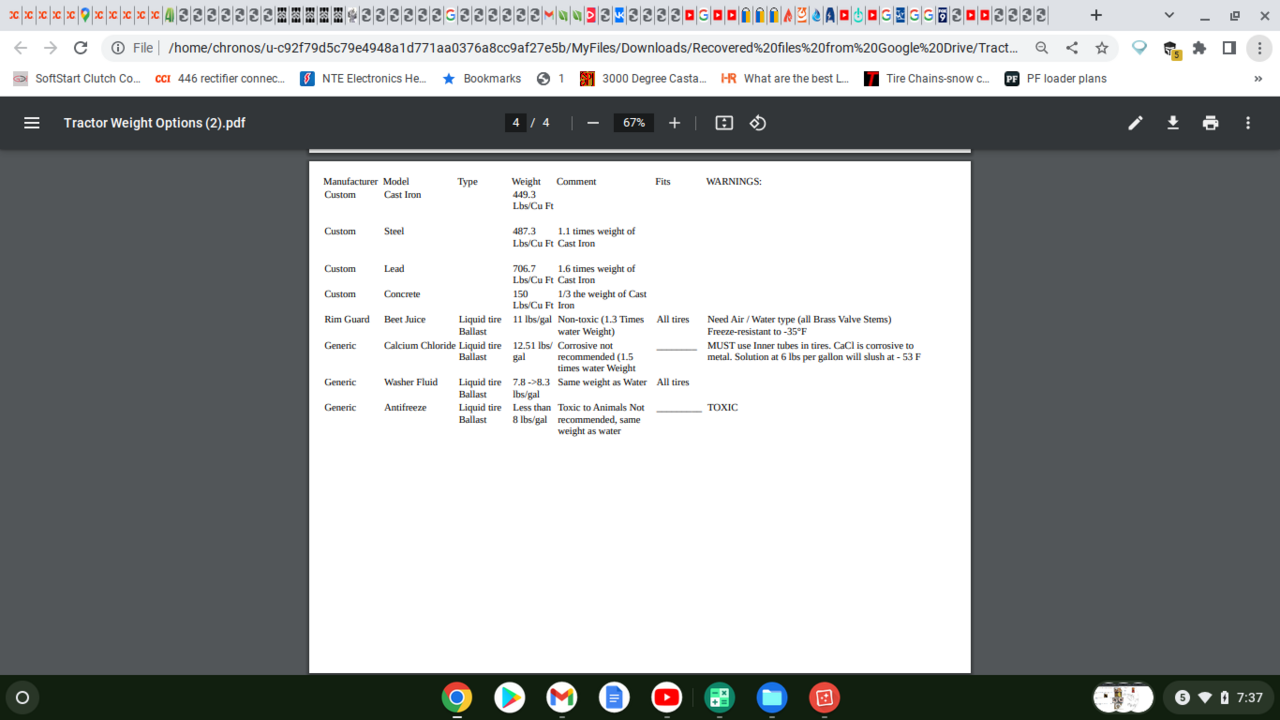Rotate the PDF counterclockwise
The height and width of the screenshot is (720, 1280).
(758, 123)
